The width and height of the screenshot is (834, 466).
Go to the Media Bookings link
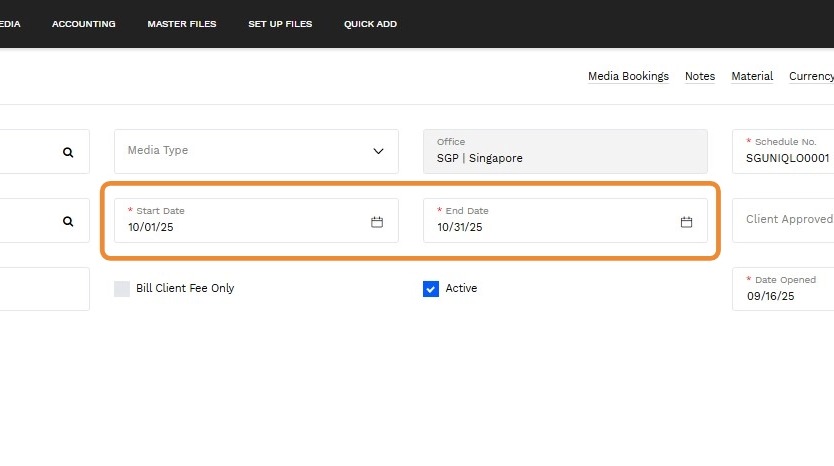[628, 76]
